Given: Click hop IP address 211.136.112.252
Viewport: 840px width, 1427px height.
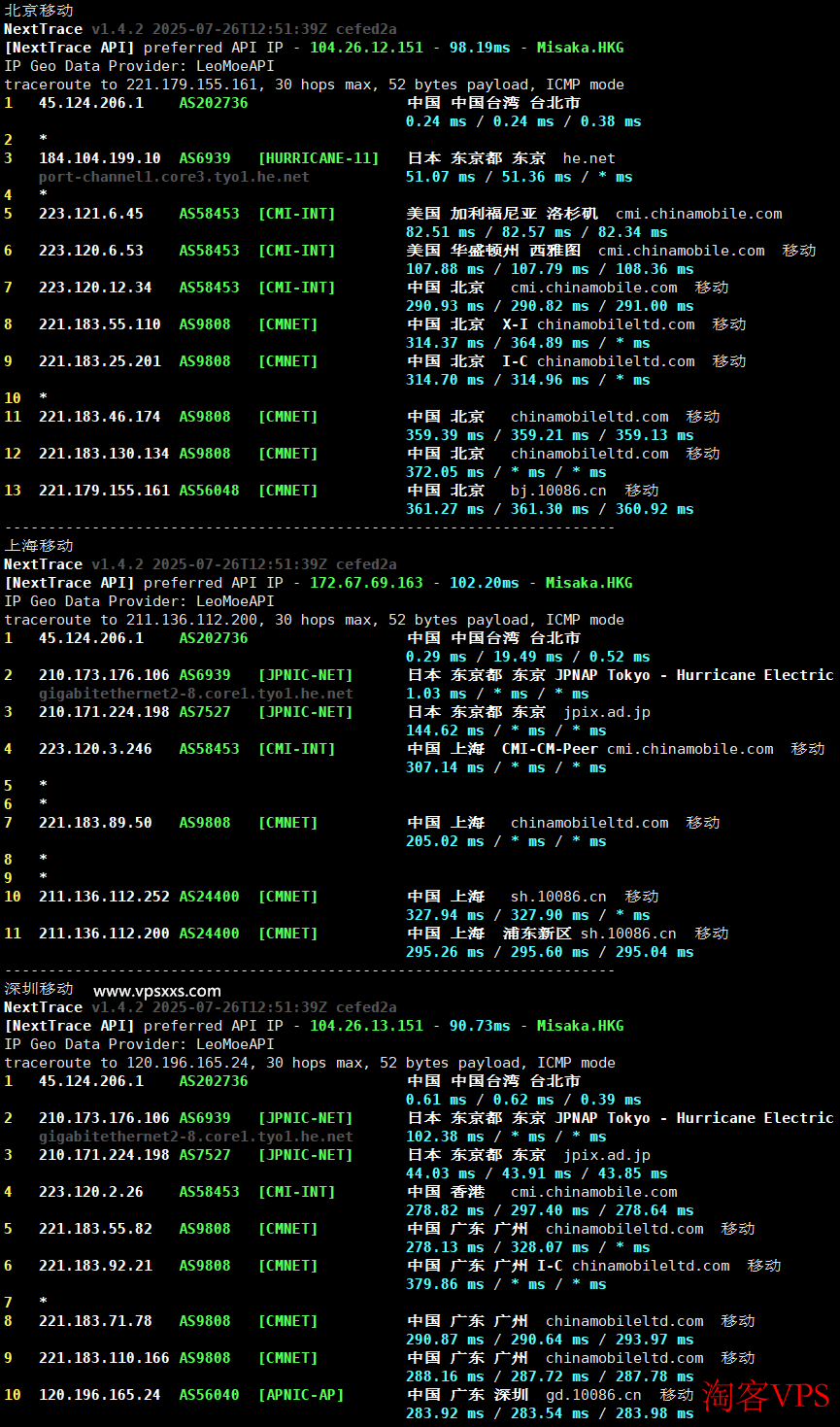Looking at the screenshot, I should pyautogui.click(x=104, y=897).
